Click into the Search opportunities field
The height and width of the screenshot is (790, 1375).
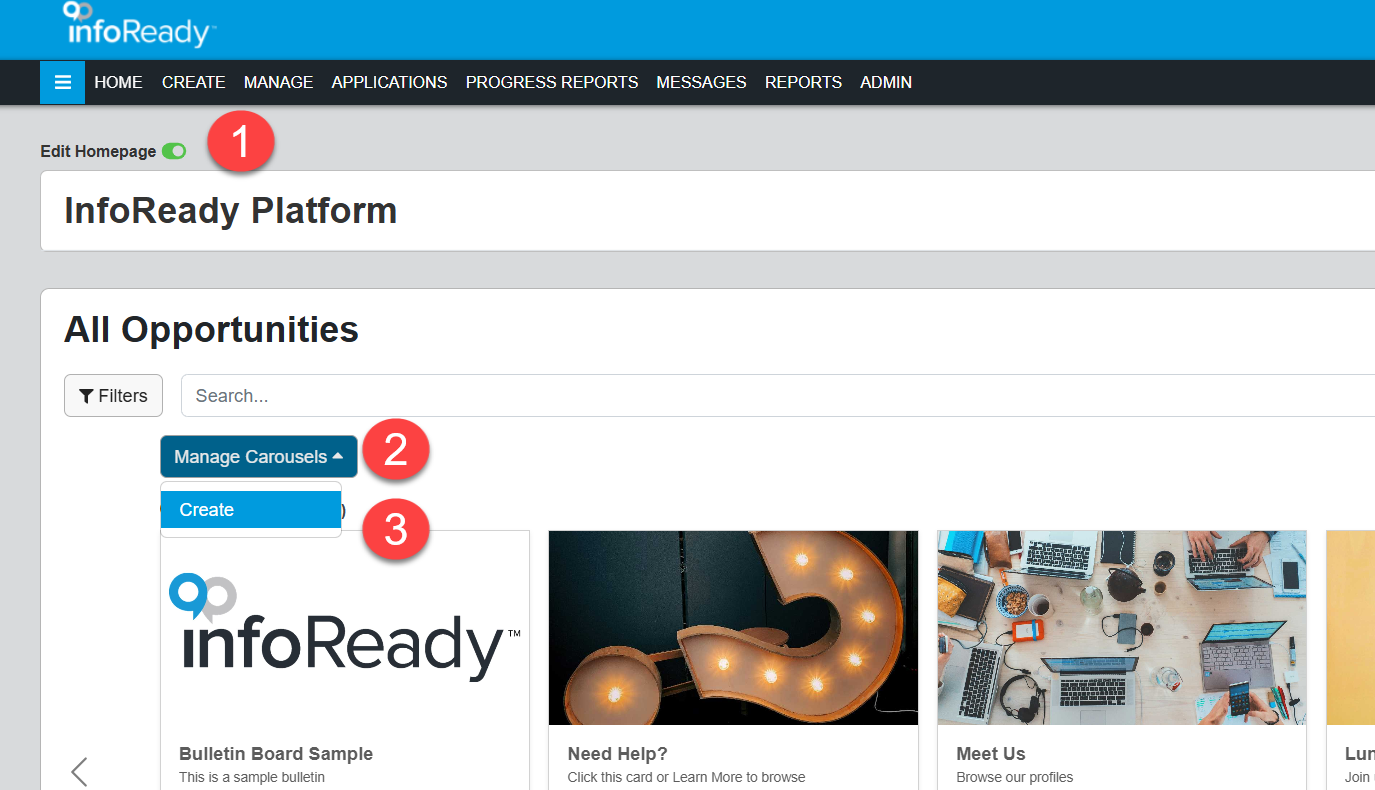pos(778,396)
